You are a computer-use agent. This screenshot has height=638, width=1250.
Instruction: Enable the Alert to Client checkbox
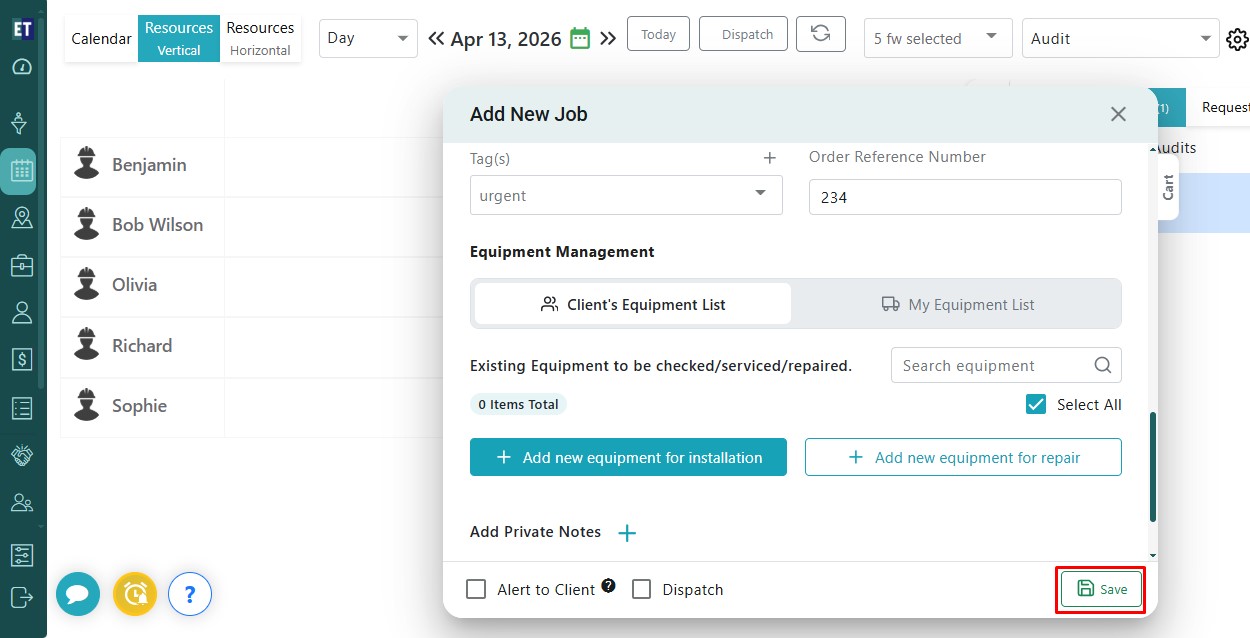(x=476, y=589)
